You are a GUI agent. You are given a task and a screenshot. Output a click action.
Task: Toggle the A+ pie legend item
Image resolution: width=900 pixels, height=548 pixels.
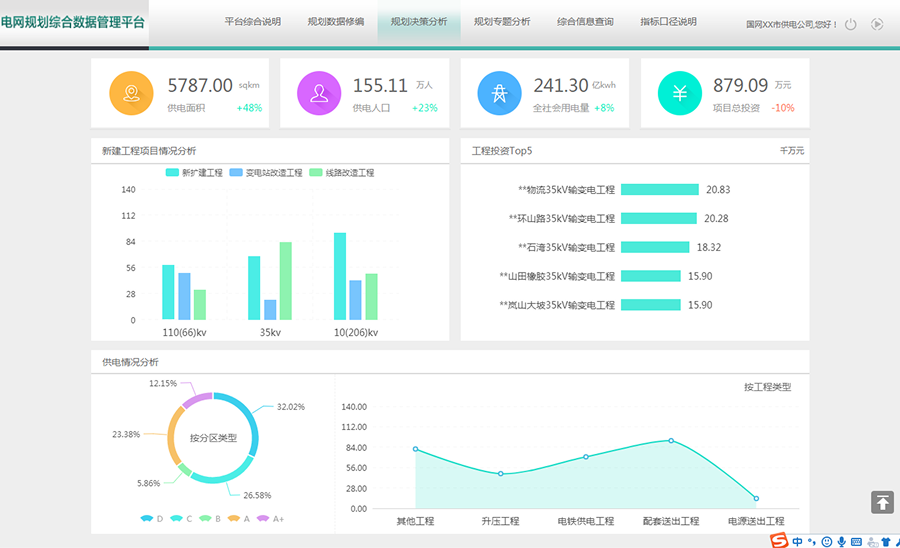pyautogui.click(x=270, y=519)
